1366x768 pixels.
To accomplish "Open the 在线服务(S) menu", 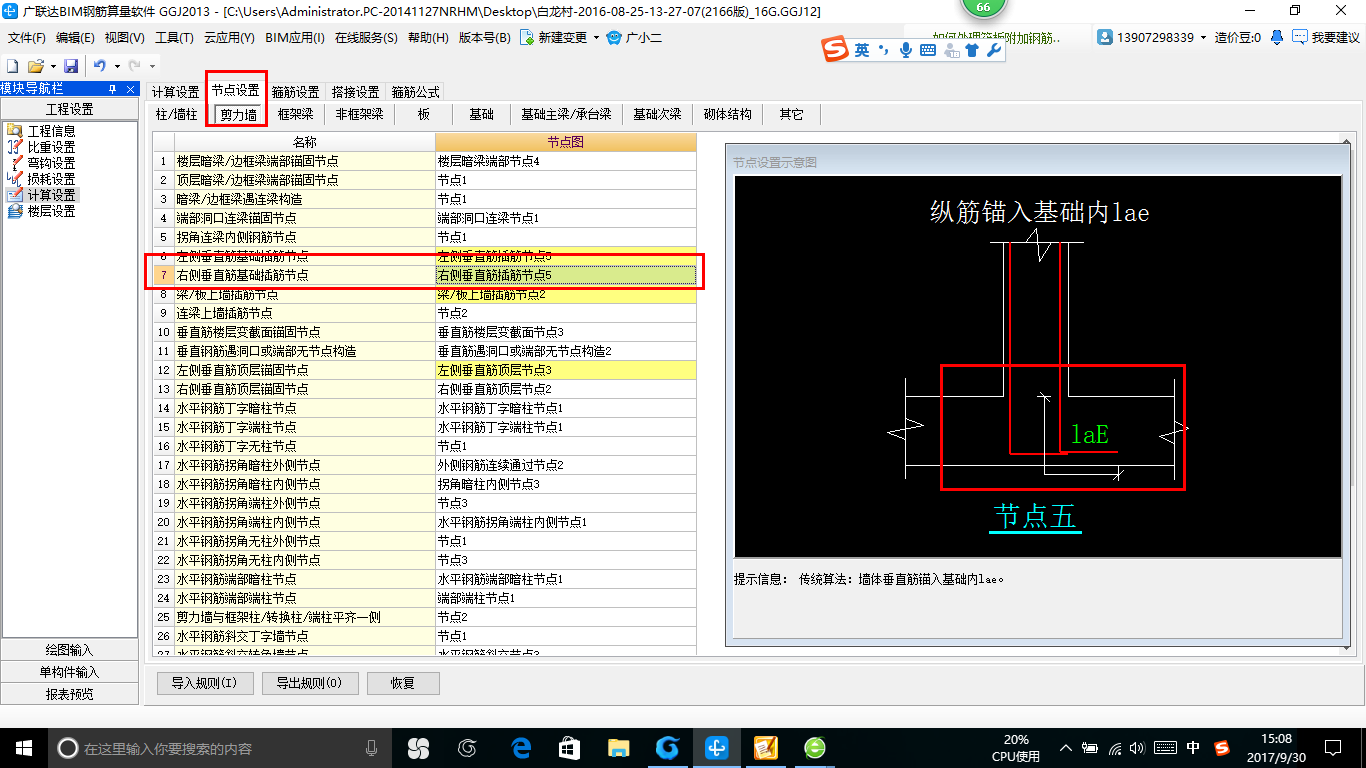I will pos(366,38).
